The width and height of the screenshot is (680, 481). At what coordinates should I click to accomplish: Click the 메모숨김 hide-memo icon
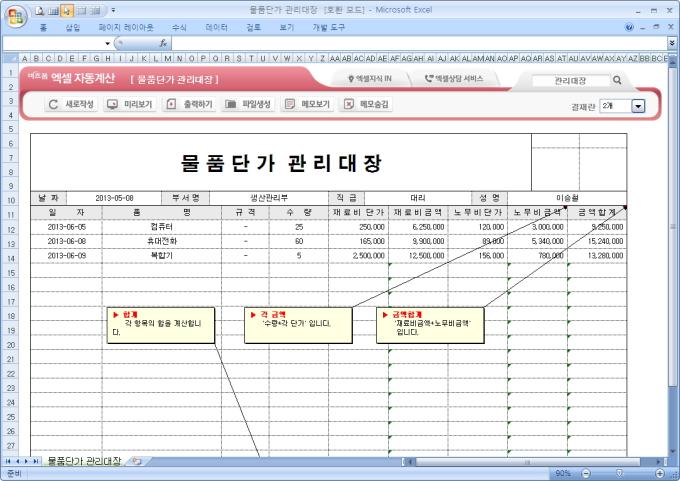click(x=349, y=104)
